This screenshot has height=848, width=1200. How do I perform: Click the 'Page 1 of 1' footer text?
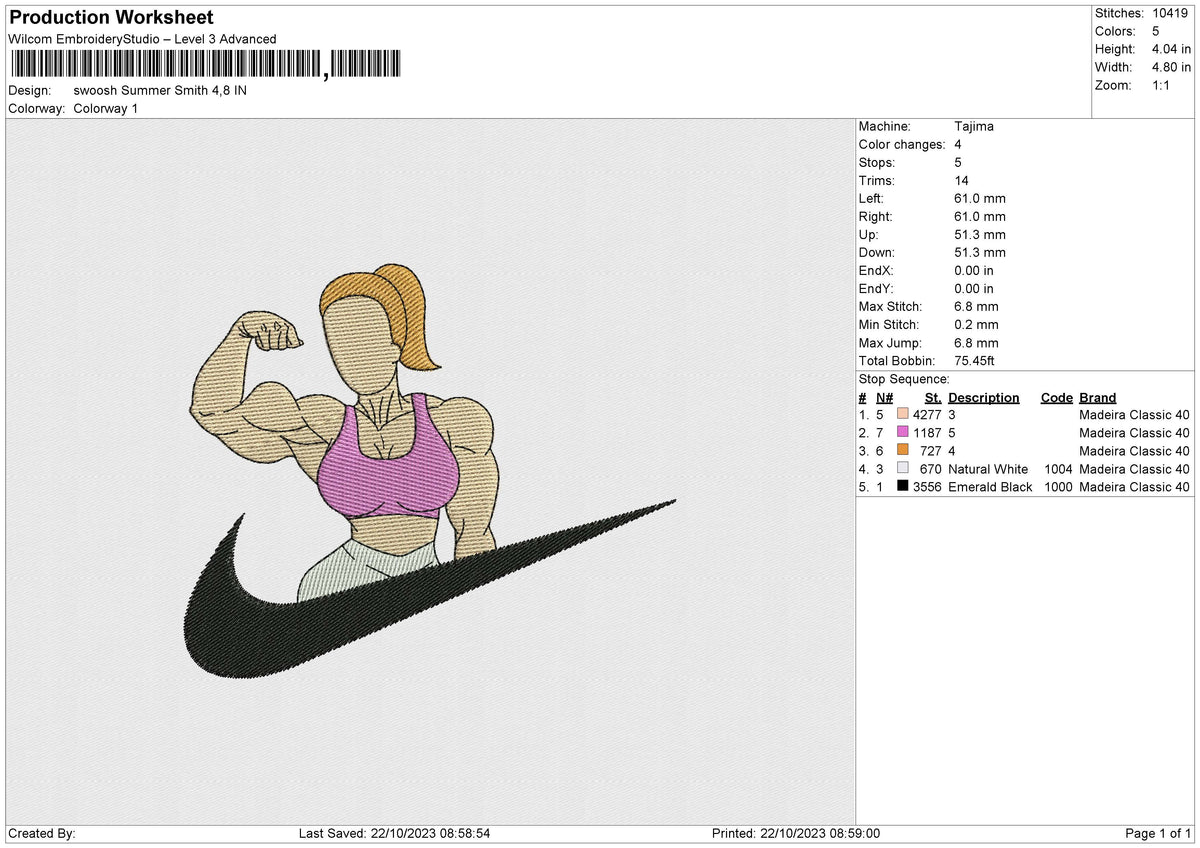[x=1158, y=834]
